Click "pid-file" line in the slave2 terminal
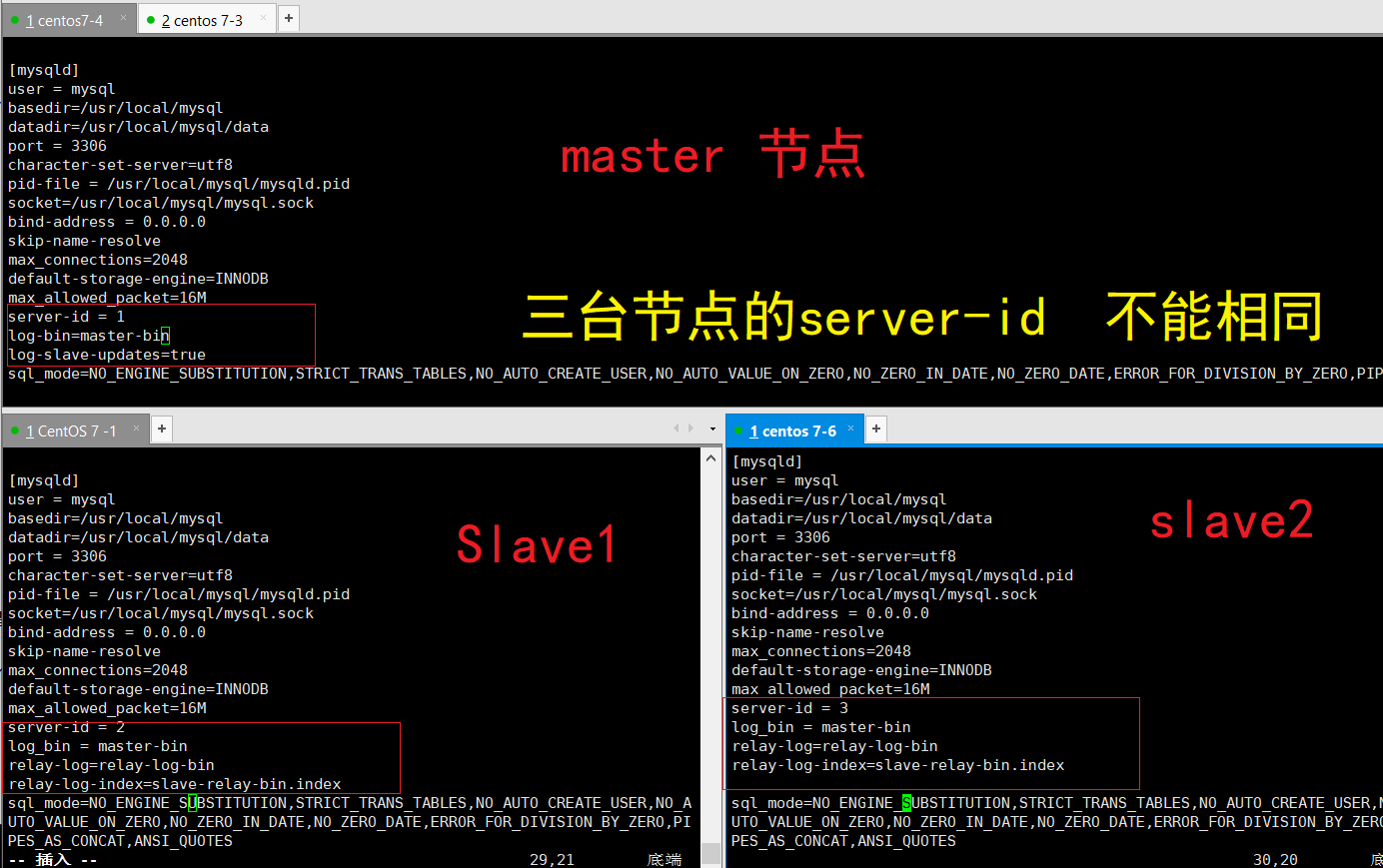Image resolution: width=1383 pixels, height=868 pixels. point(902,575)
